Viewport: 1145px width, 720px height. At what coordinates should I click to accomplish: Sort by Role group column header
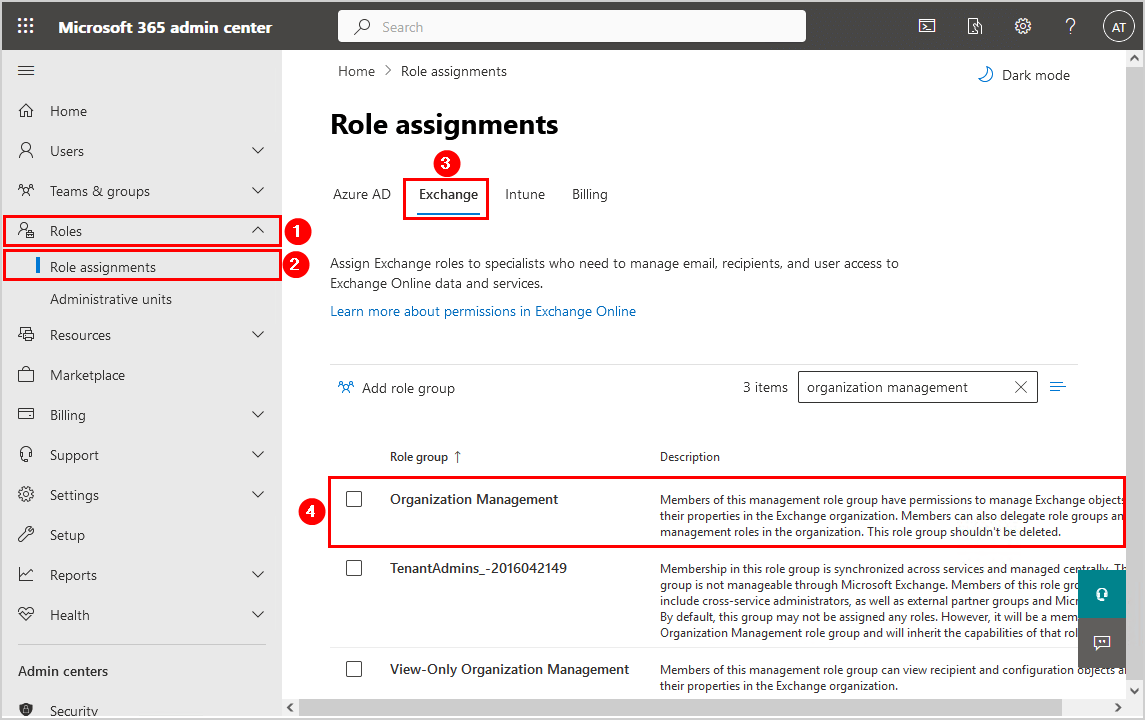425,457
